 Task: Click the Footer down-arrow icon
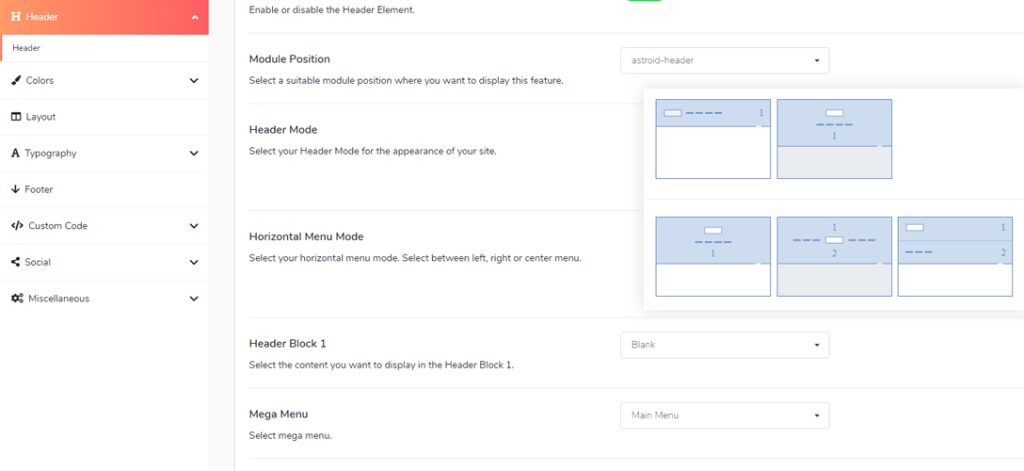[x=16, y=189]
